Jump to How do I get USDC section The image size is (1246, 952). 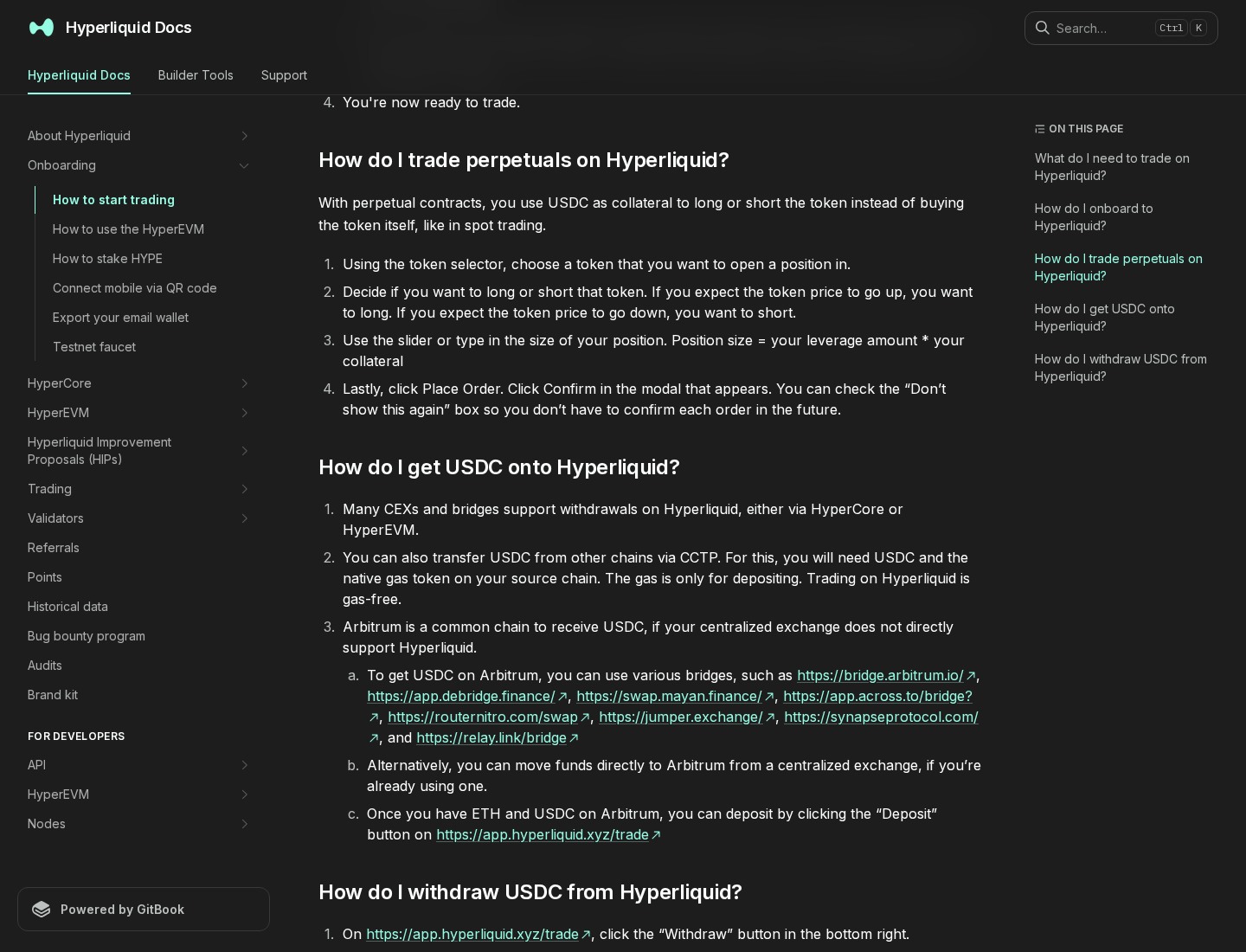click(1104, 318)
